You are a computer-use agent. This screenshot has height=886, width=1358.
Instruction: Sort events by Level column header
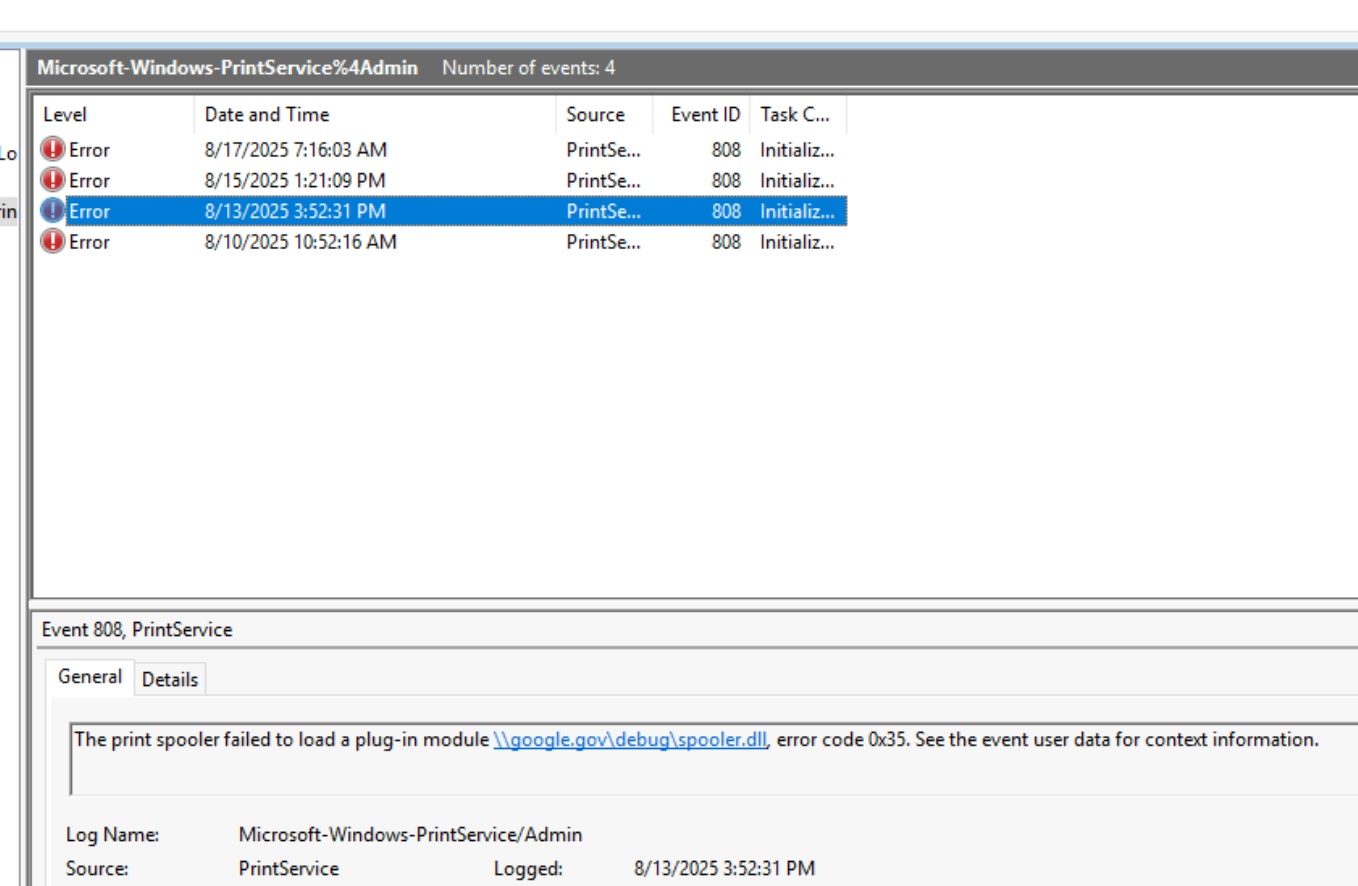click(114, 115)
